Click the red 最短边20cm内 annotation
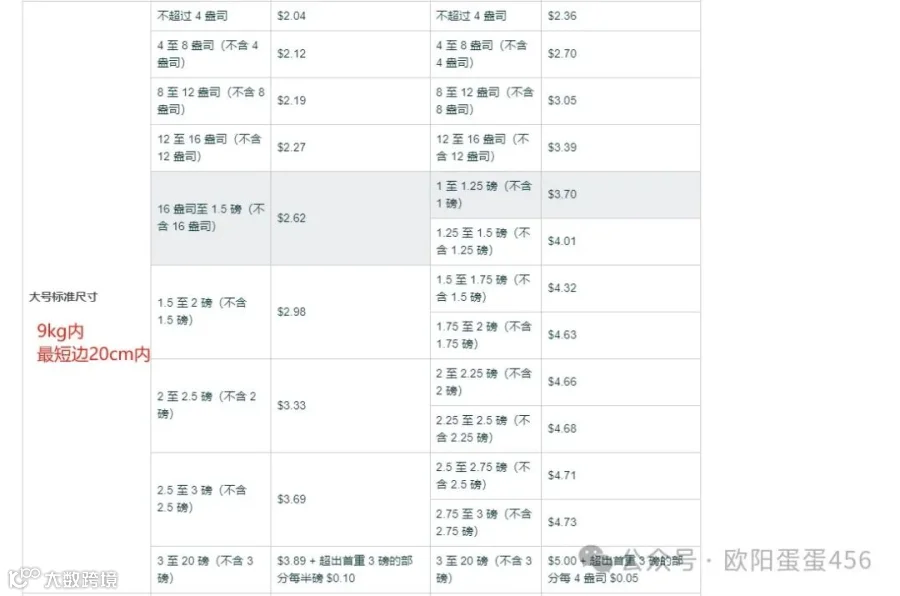Image resolution: width=900 pixels, height=596 pixels. [x=93, y=354]
